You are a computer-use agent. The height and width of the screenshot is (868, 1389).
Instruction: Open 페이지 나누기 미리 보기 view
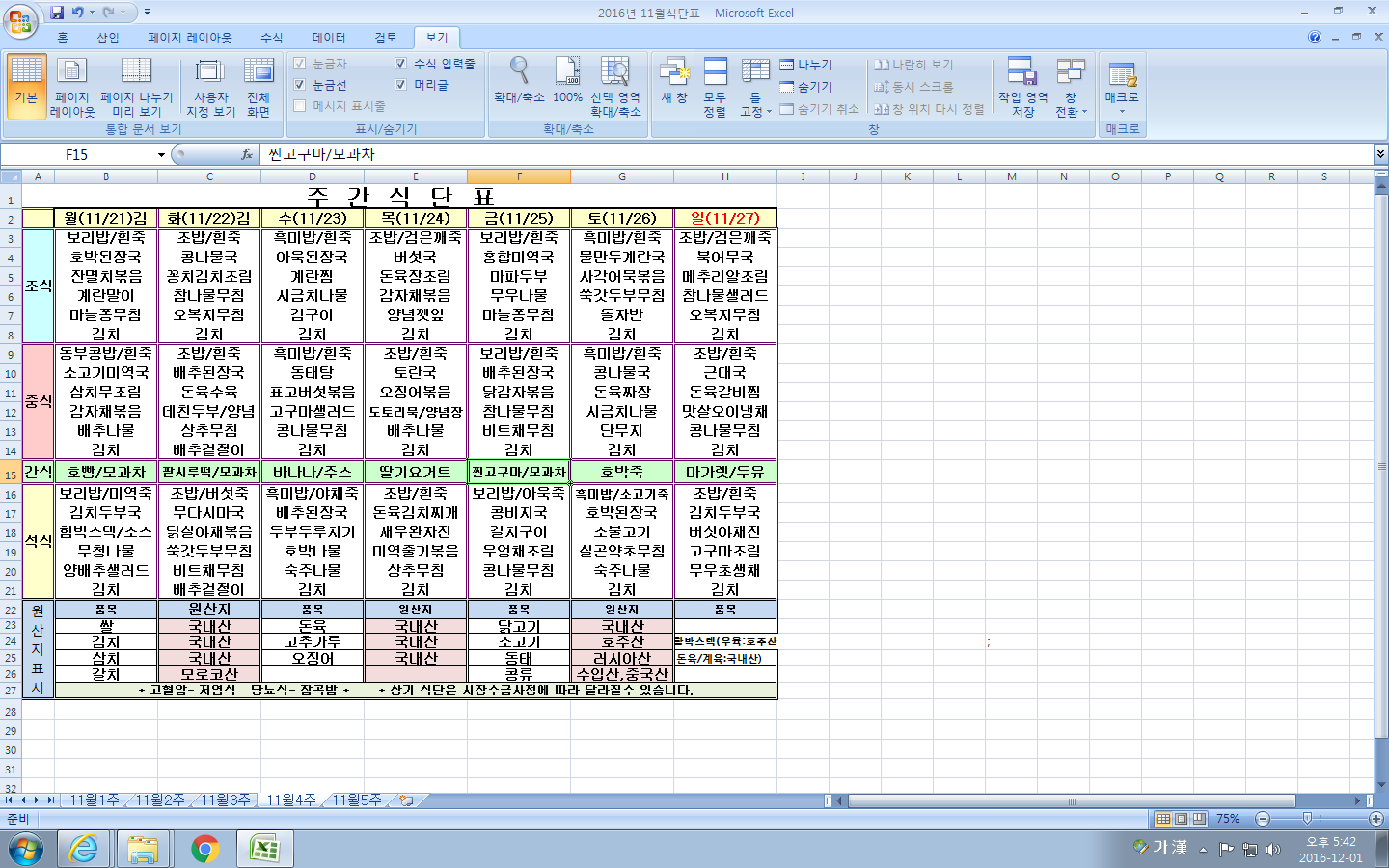136,87
